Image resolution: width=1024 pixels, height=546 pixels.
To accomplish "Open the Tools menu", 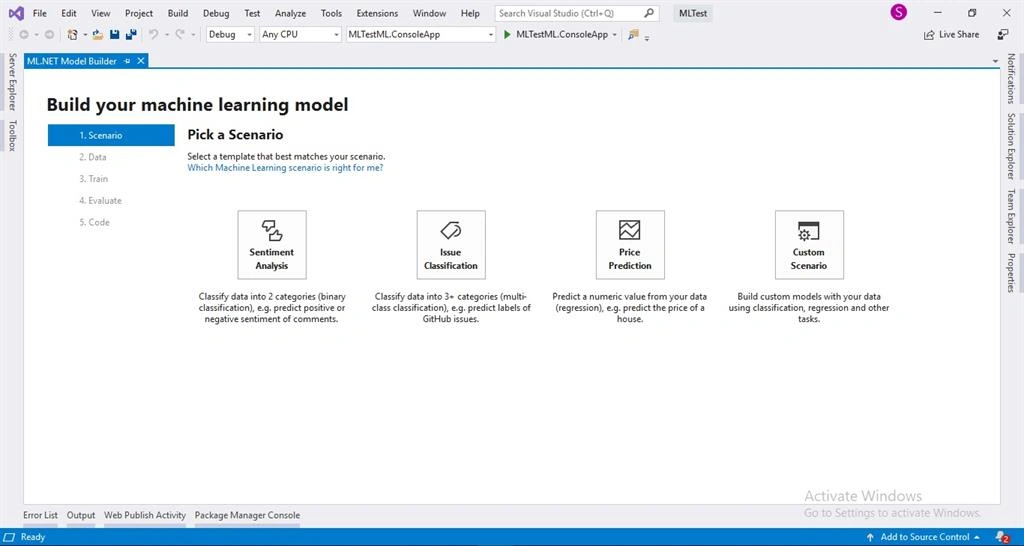I will [x=331, y=13].
